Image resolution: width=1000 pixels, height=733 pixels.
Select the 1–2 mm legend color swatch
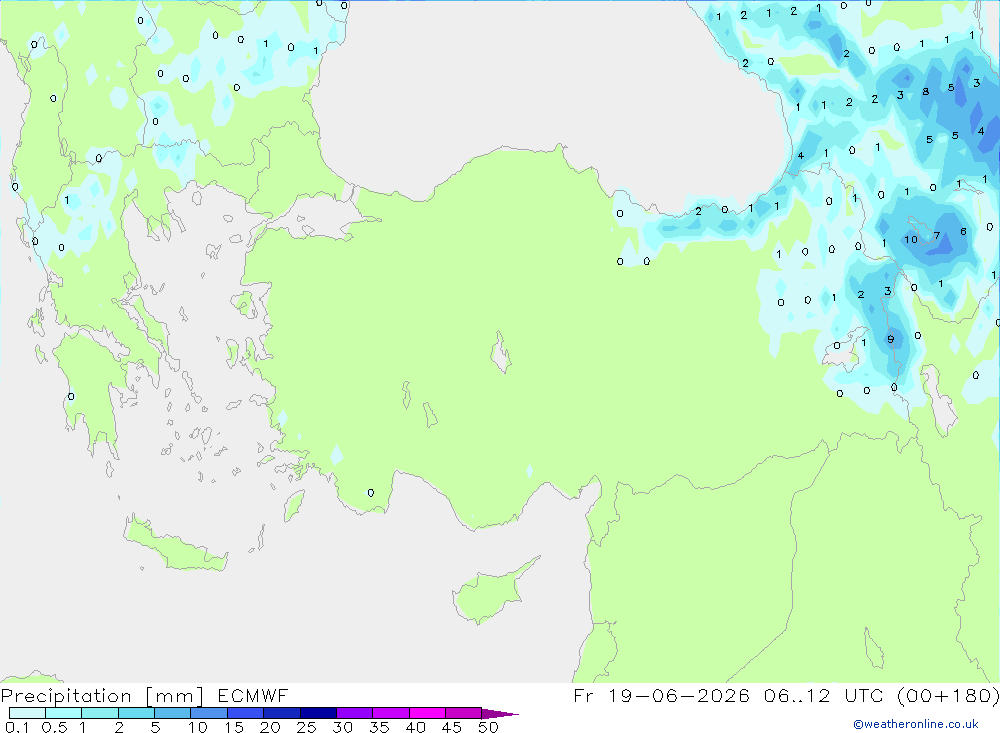(x=100, y=713)
